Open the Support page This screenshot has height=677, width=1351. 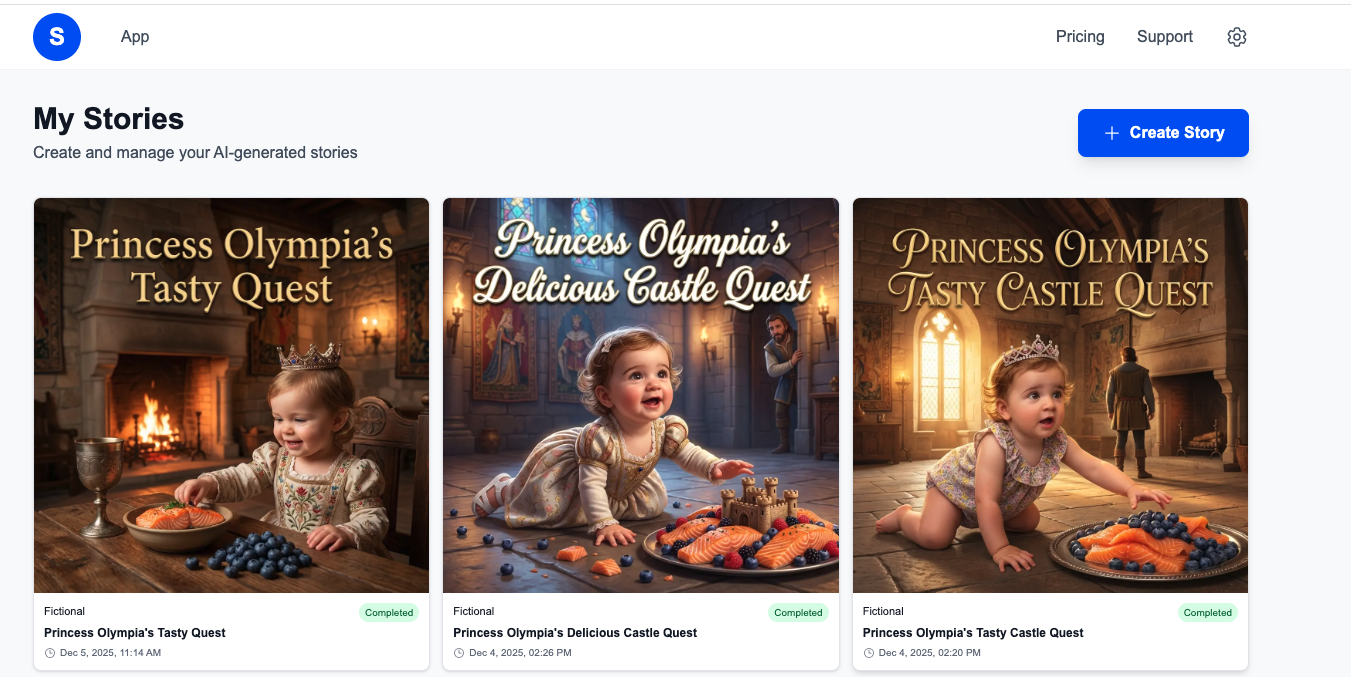pos(1164,36)
